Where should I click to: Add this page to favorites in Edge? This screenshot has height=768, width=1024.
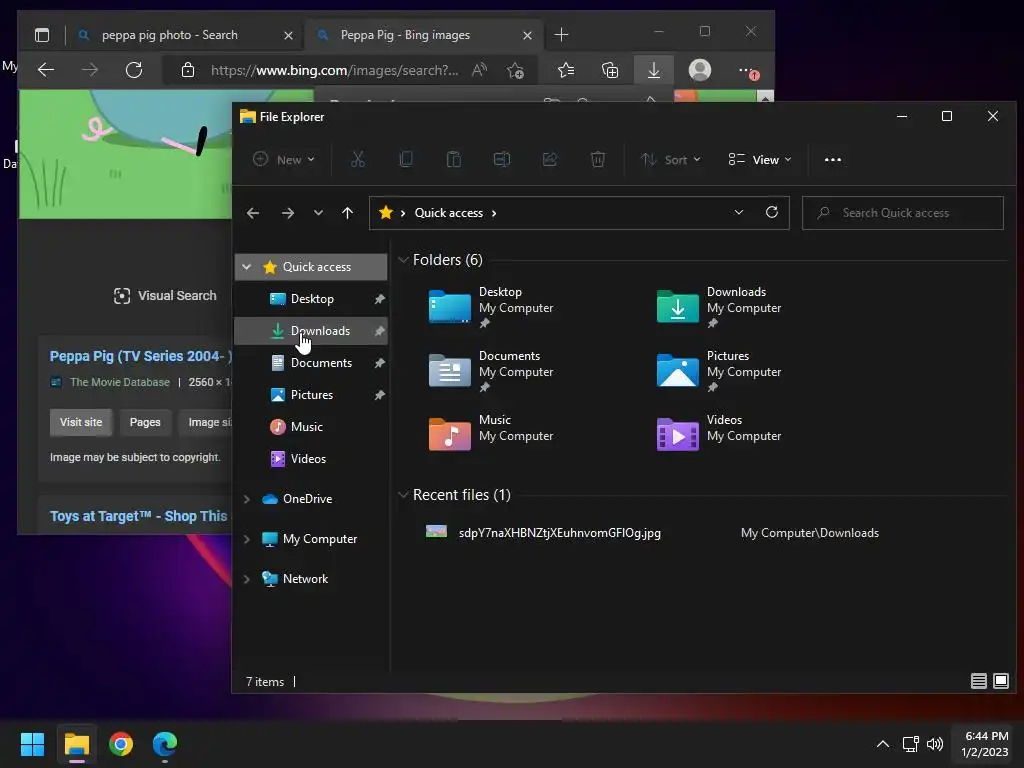(x=515, y=70)
